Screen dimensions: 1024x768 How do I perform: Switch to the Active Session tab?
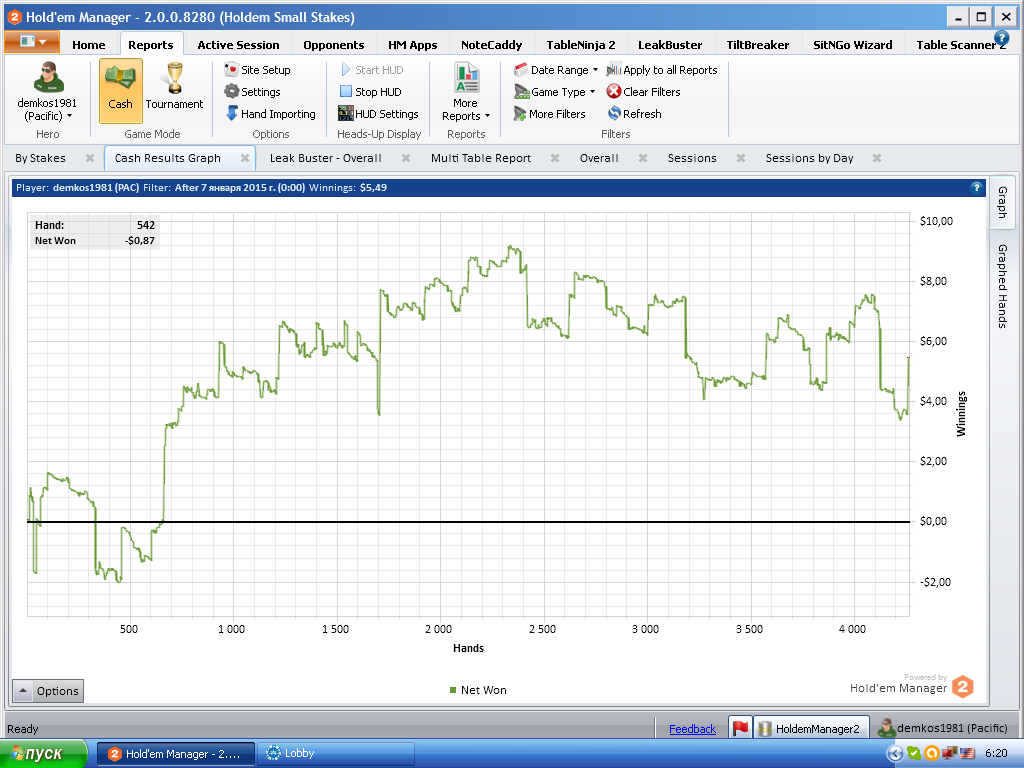tap(238, 44)
